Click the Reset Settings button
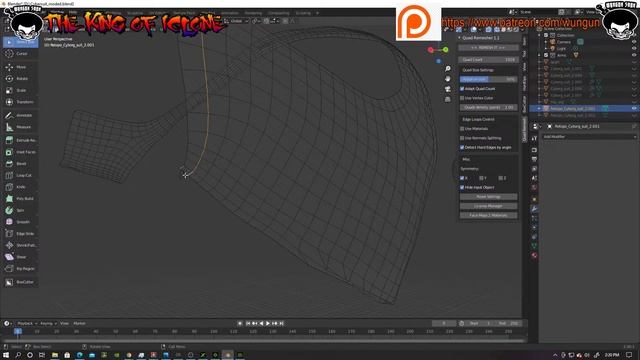640x360 pixels. 488,197
